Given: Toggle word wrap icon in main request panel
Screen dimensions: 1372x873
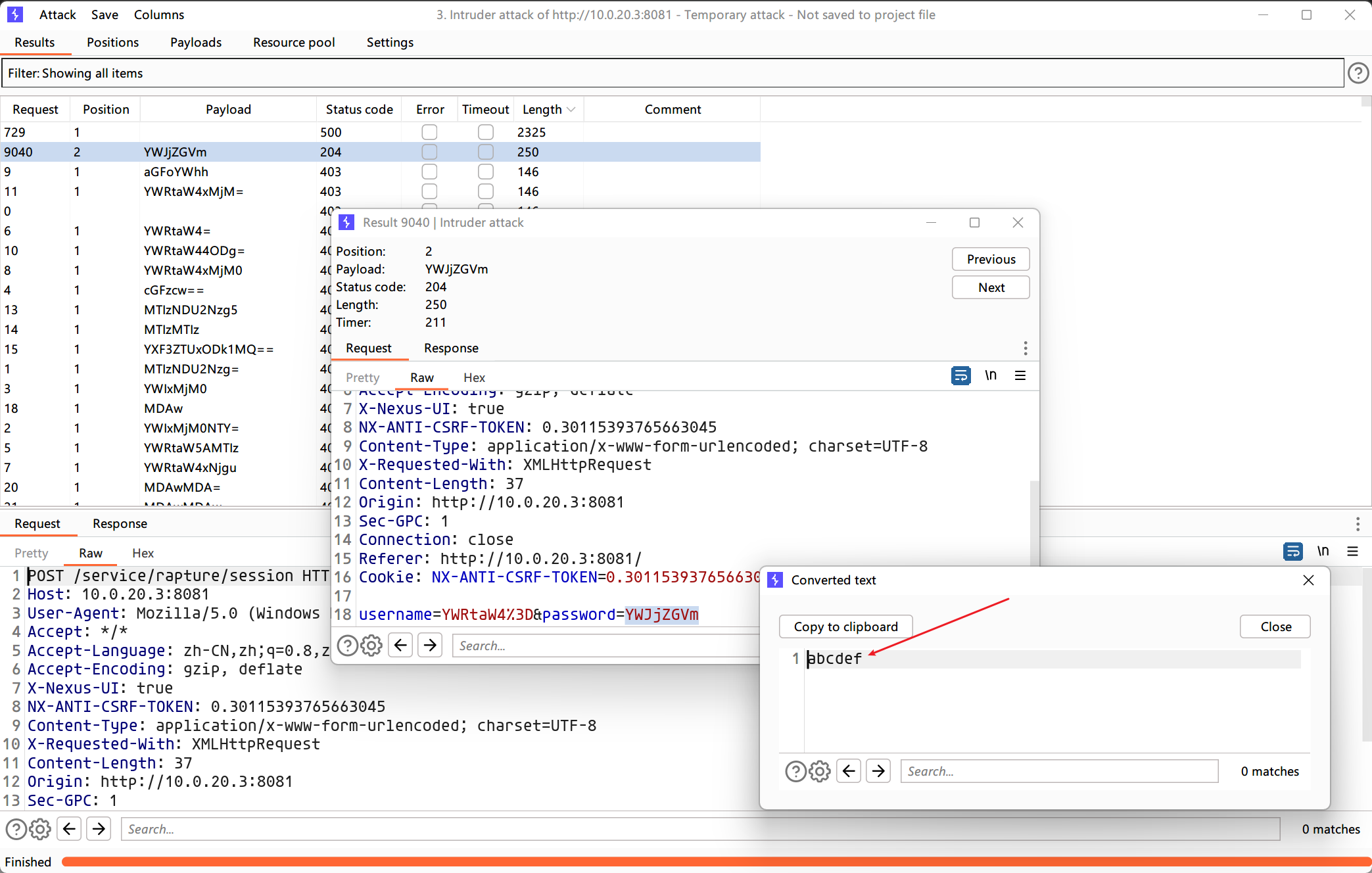Looking at the screenshot, I should pyautogui.click(x=1292, y=551).
